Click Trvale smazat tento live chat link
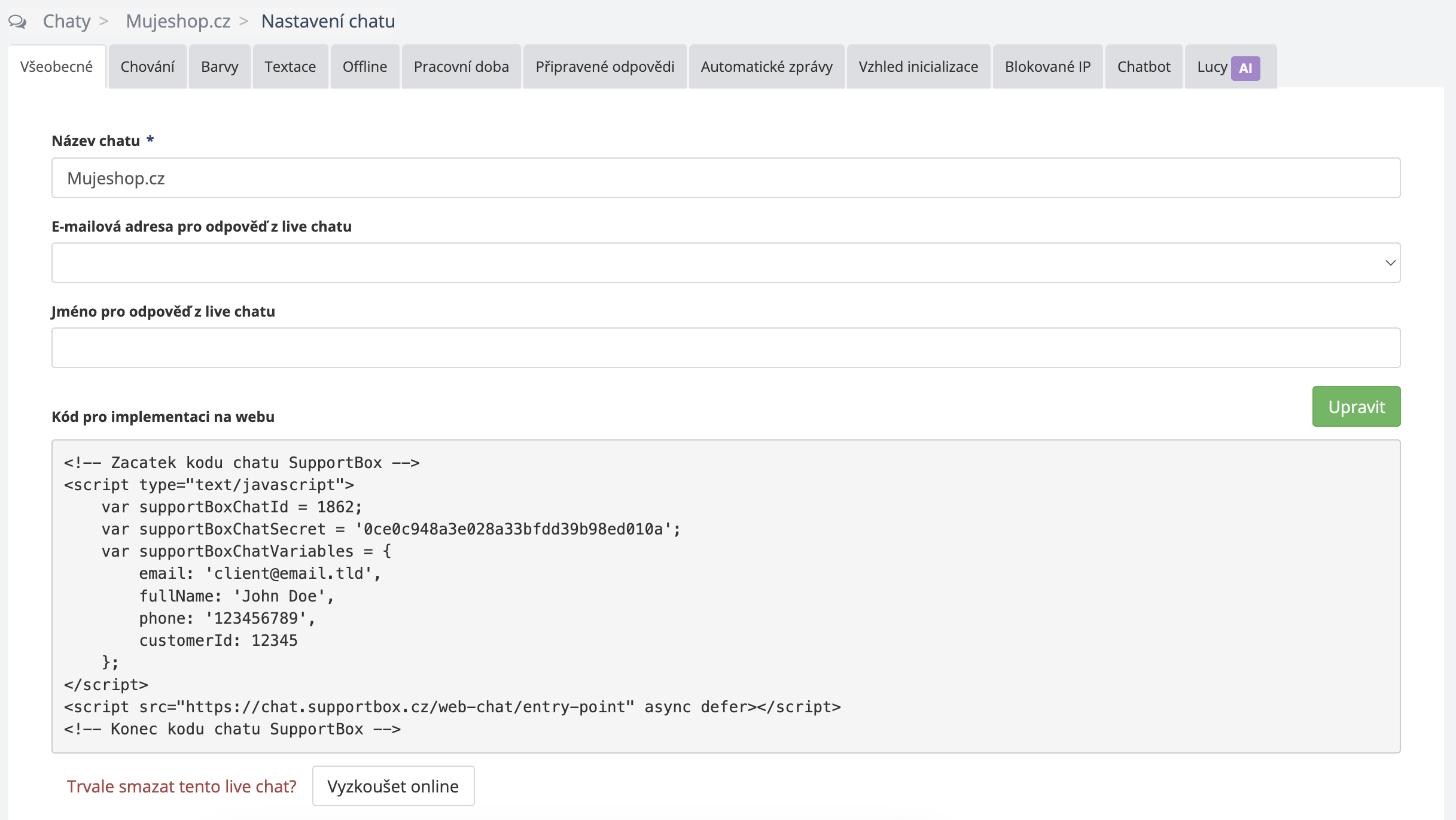The width and height of the screenshot is (1456, 820). click(x=182, y=786)
